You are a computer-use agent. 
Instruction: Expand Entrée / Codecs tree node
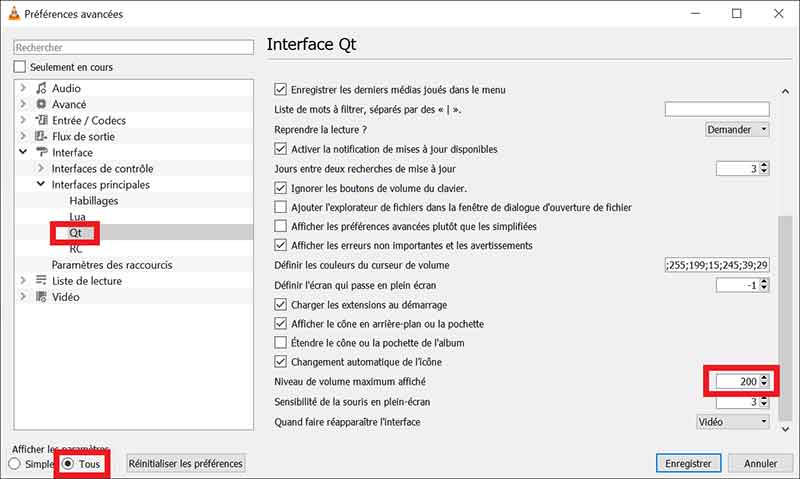[23, 120]
